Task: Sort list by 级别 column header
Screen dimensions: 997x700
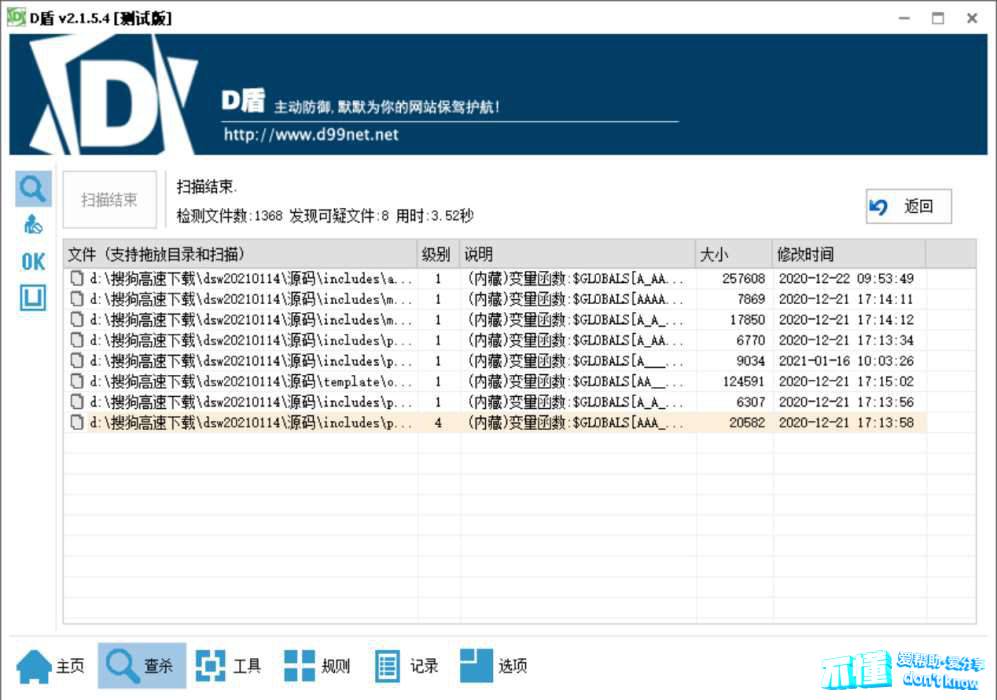Action: [437, 254]
